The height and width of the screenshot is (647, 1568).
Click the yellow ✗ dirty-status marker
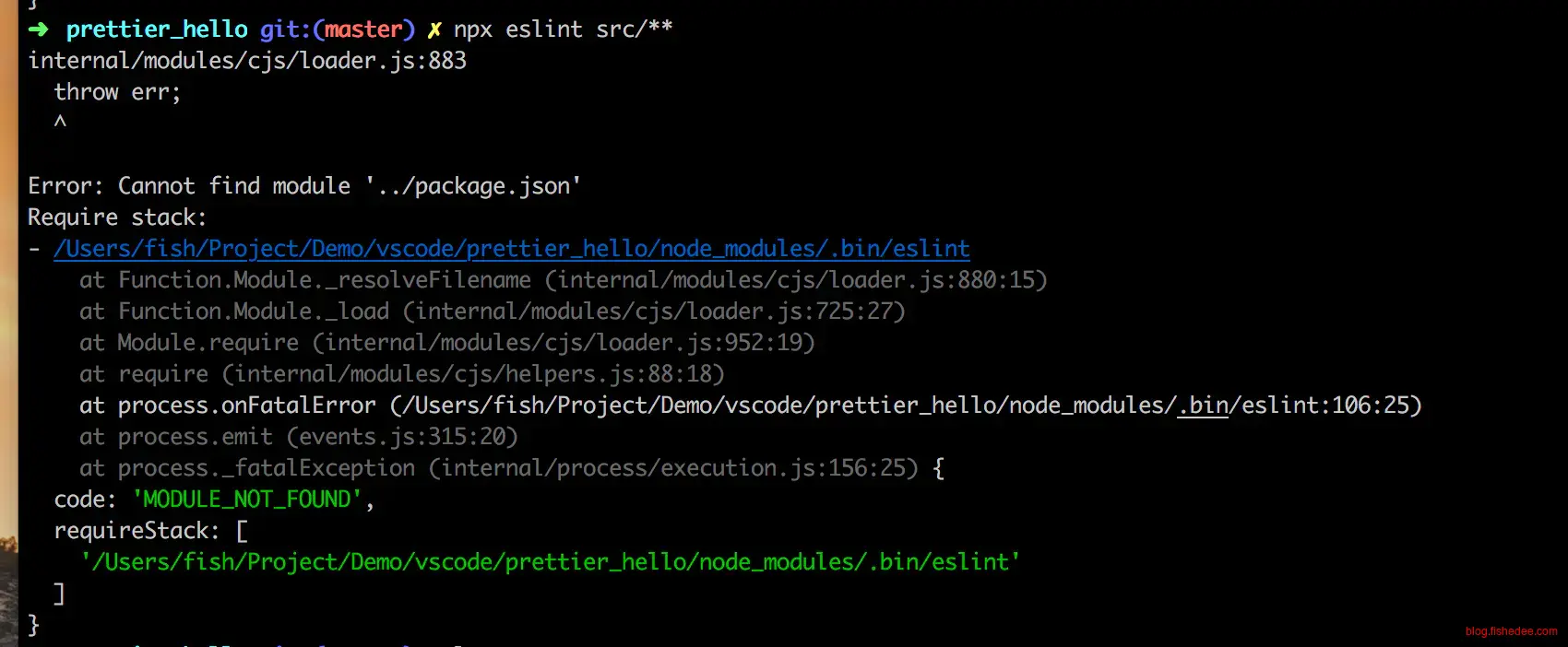click(x=434, y=30)
